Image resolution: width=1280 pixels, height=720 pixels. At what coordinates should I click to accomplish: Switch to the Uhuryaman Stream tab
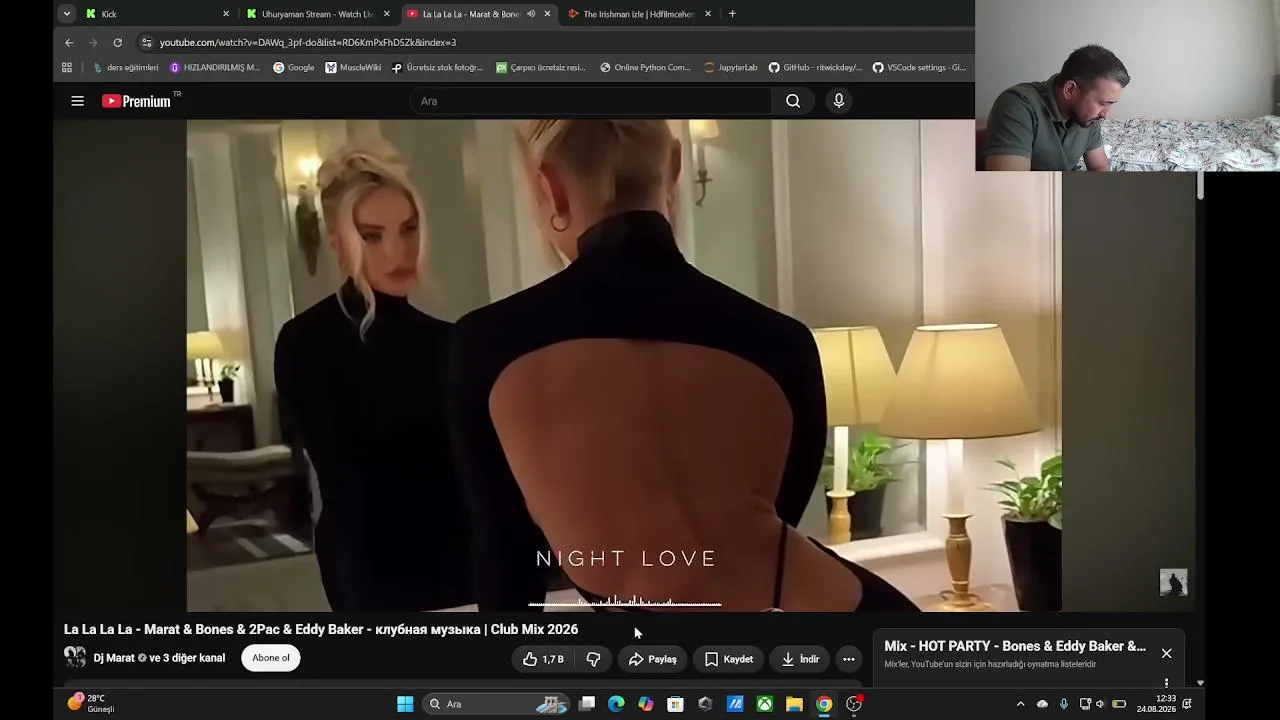[318, 14]
